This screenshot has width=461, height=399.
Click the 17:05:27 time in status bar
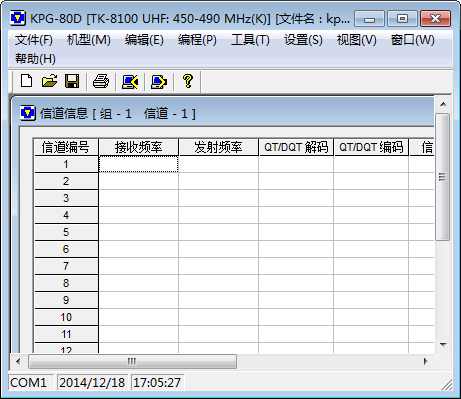tap(157, 383)
